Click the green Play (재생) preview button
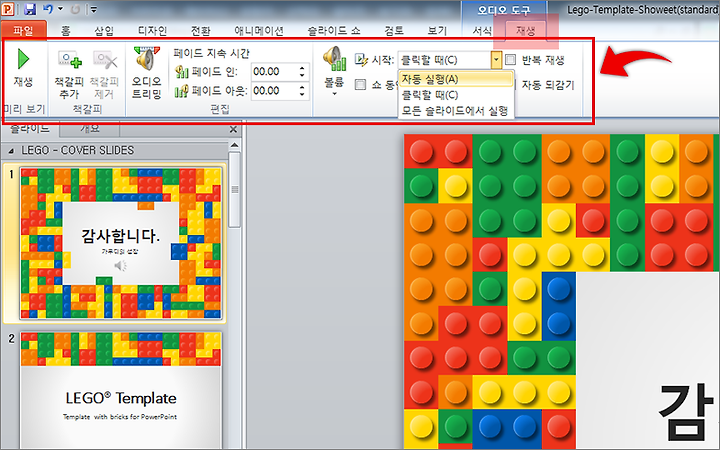The image size is (720, 450). click(23, 68)
